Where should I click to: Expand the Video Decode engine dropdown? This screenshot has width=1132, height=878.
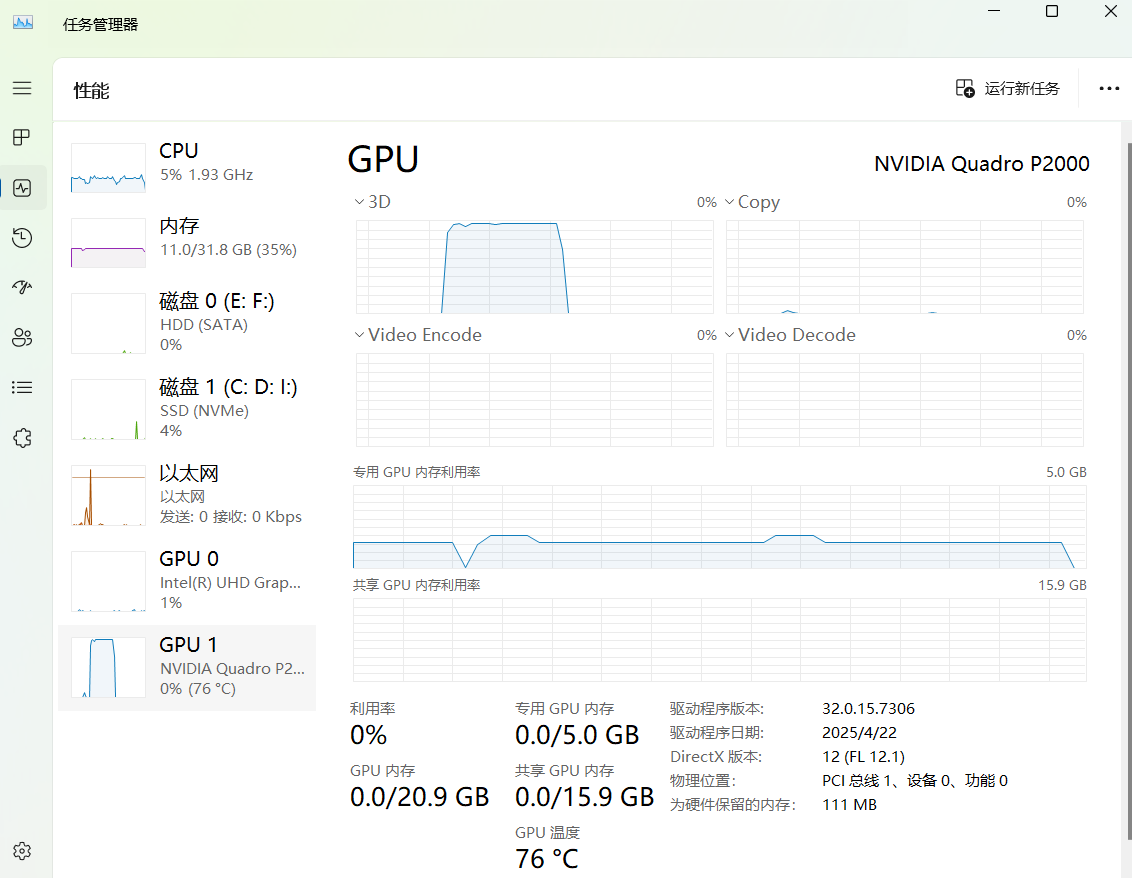[729, 334]
